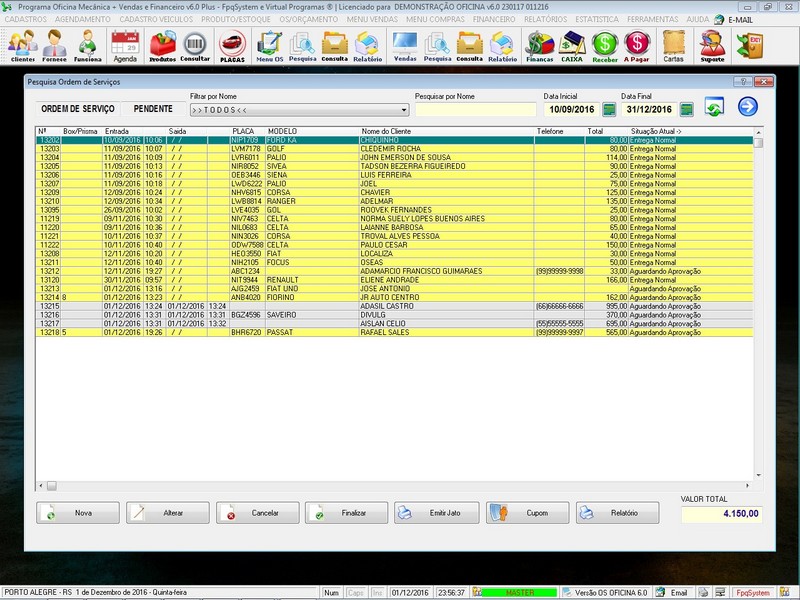Open the Fornece suppliers icon
This screenshot has height=600, width=800.
pos(54,46)
